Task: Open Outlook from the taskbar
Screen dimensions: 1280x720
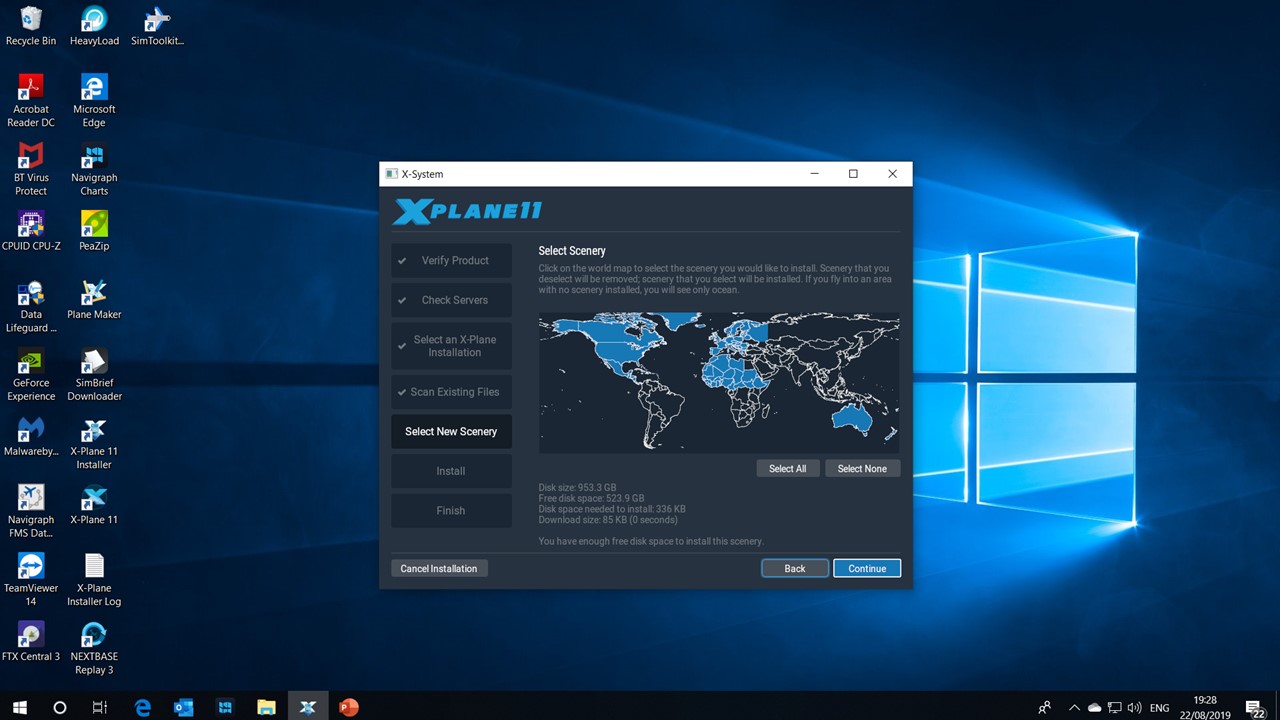Action: pyautogui.click(x=184, y=707)
